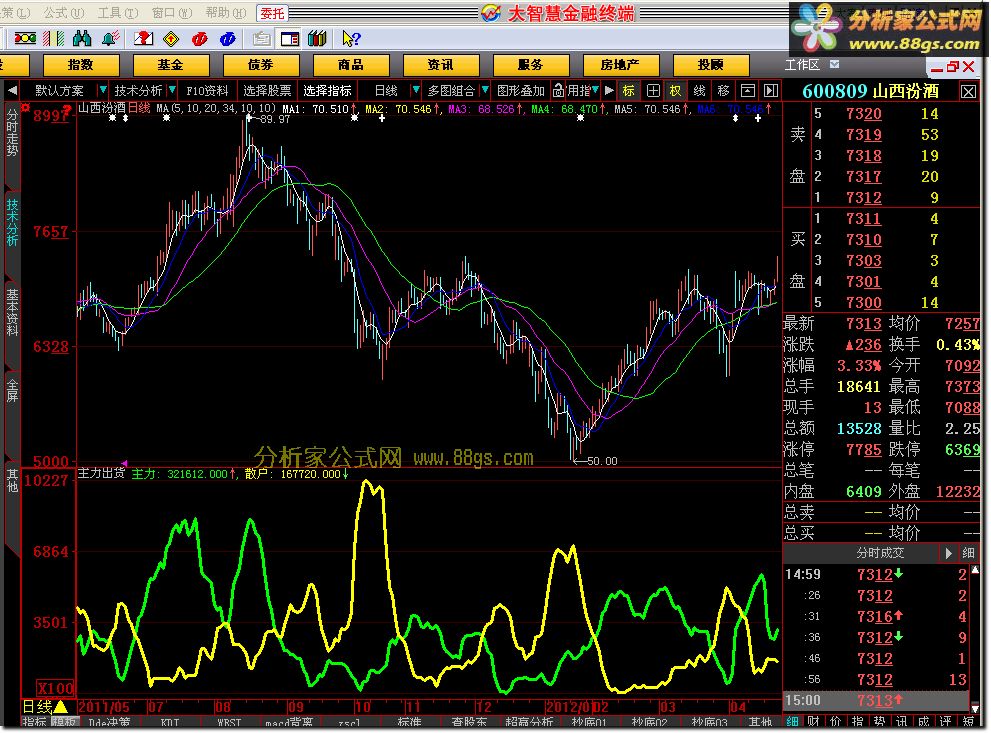Click the lock icon beside 用指
The height and width of the screenshot is (733, 991).
click(x=558, y=91)
